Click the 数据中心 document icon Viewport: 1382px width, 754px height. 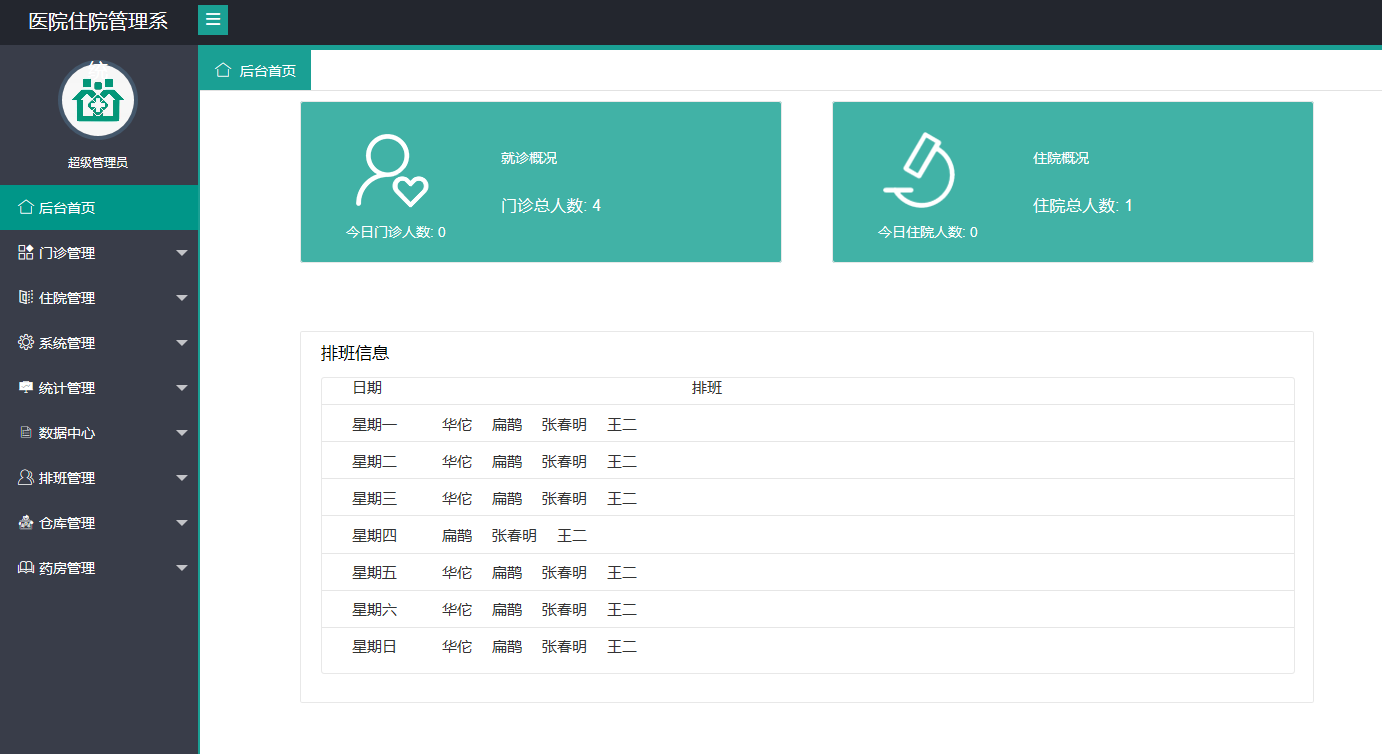(x=26, y=433)
